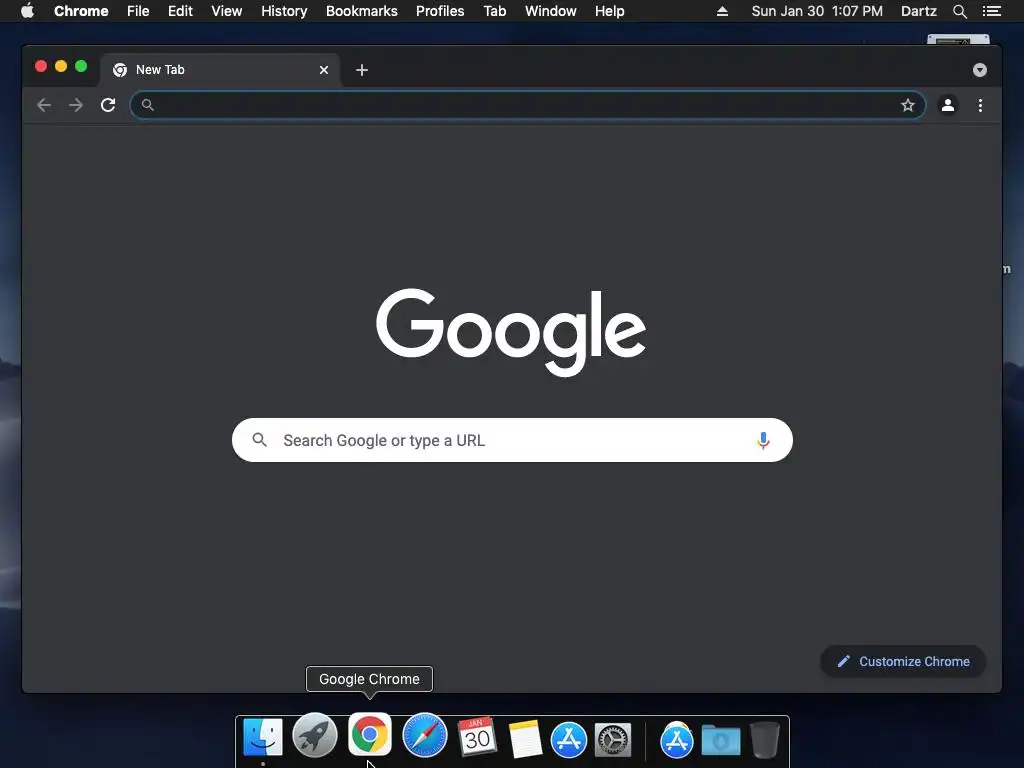Open the App Store beside System Preferences

(x=569, y=740)
